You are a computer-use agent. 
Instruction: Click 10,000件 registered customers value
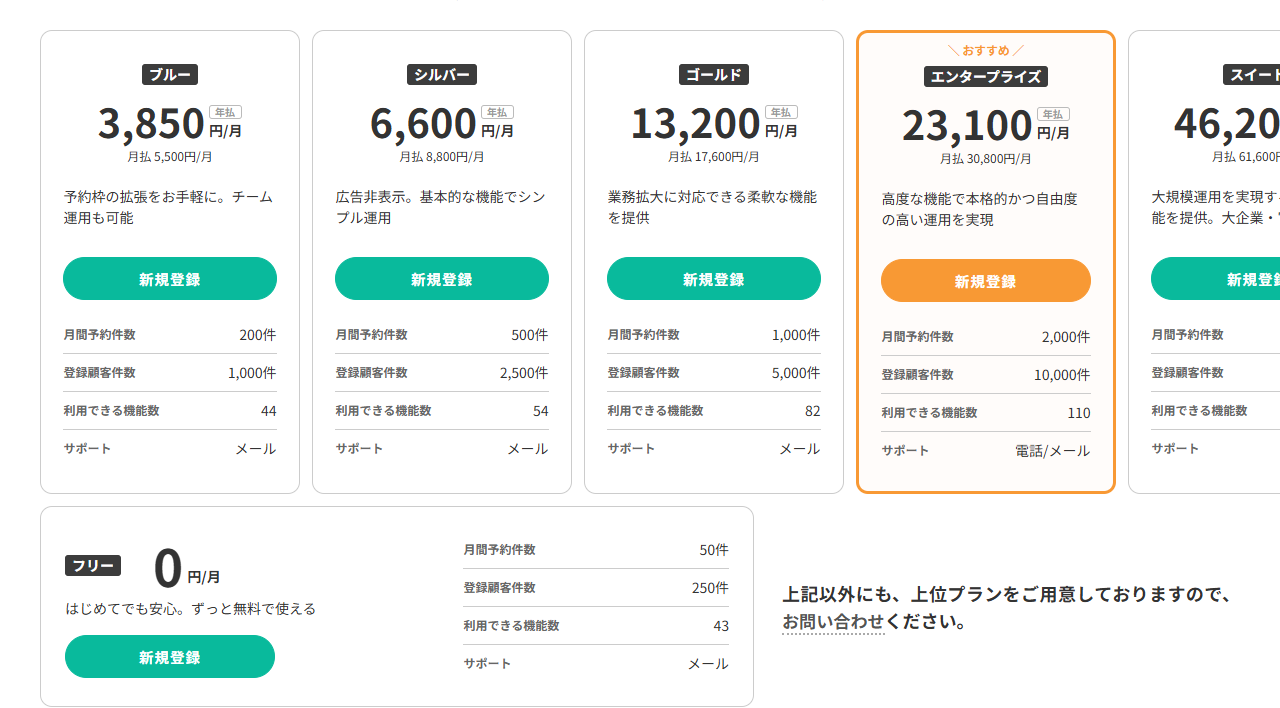pos(1062,375)
